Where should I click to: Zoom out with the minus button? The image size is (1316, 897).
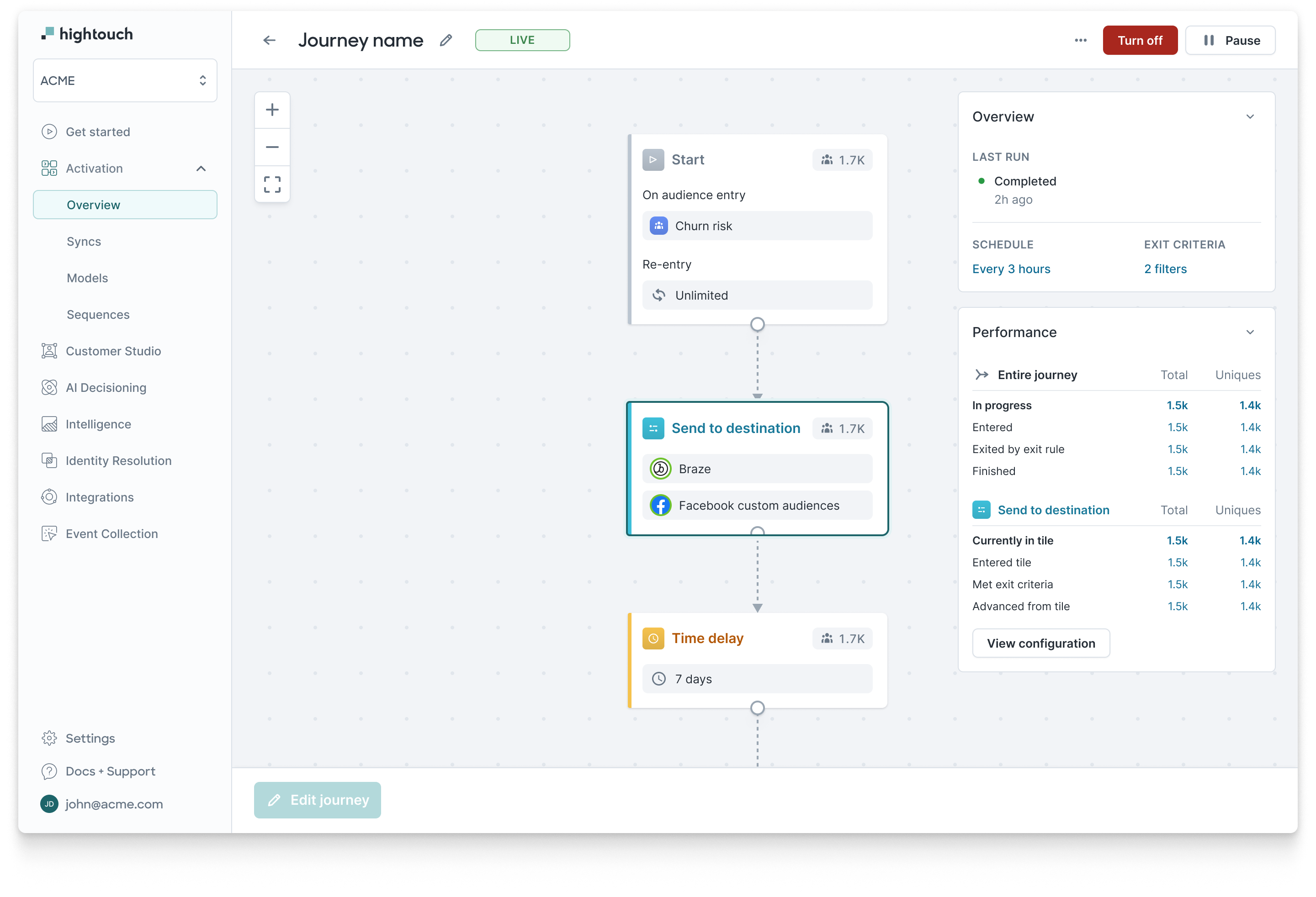point(272,147)
